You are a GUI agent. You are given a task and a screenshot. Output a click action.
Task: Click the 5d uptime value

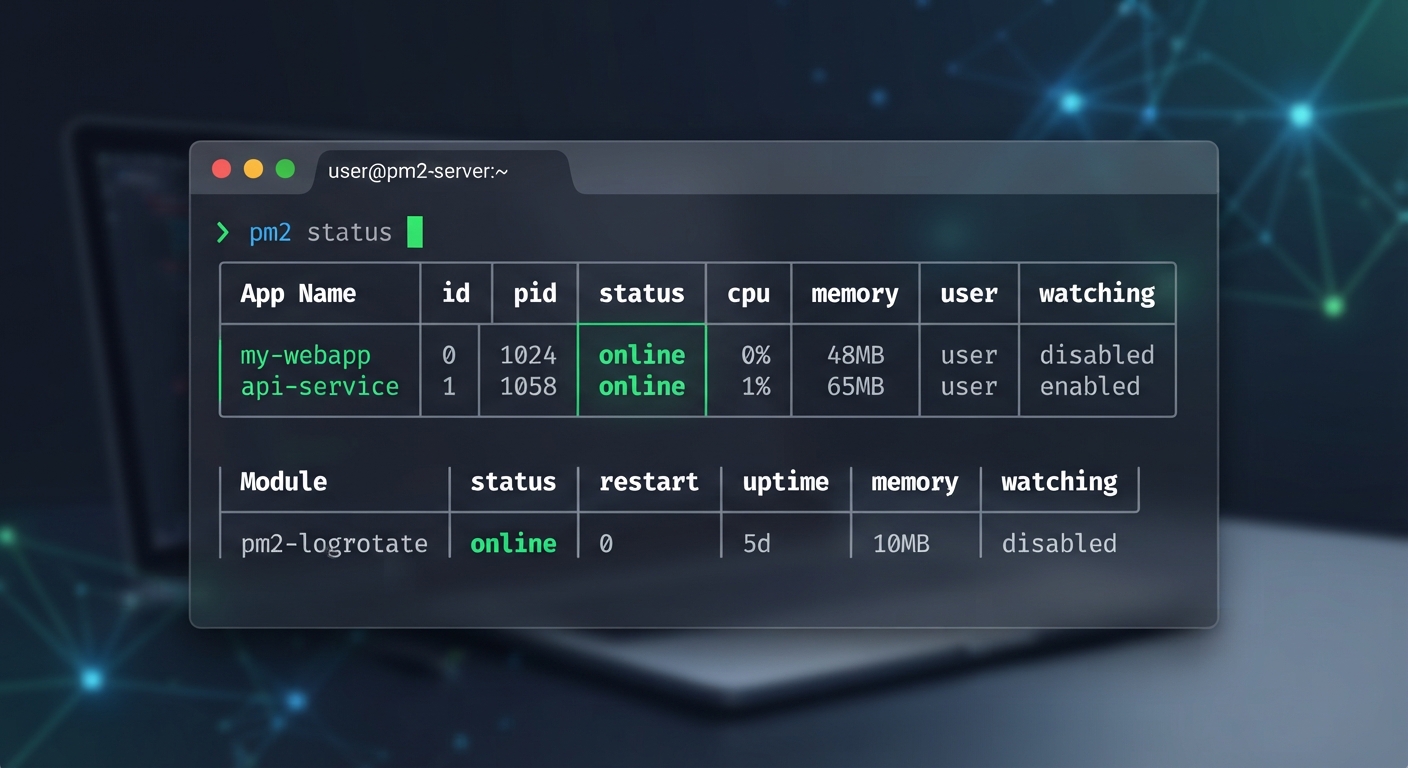(x=757, y=544)
